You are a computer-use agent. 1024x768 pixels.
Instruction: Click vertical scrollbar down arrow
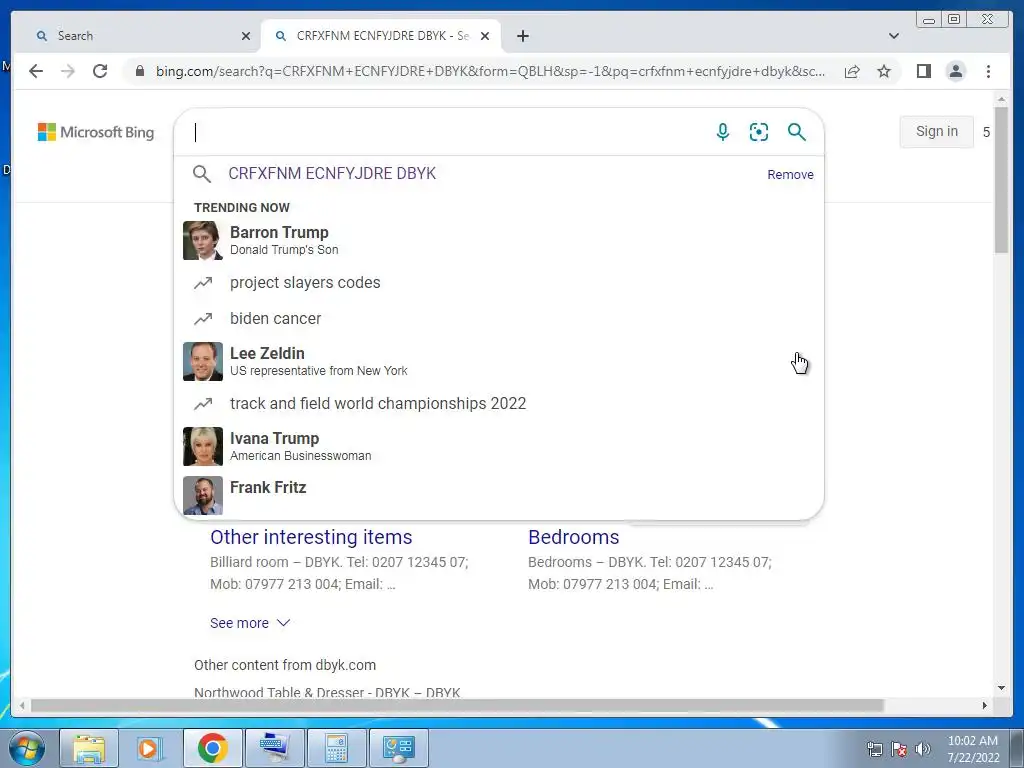pos(1001,688)
